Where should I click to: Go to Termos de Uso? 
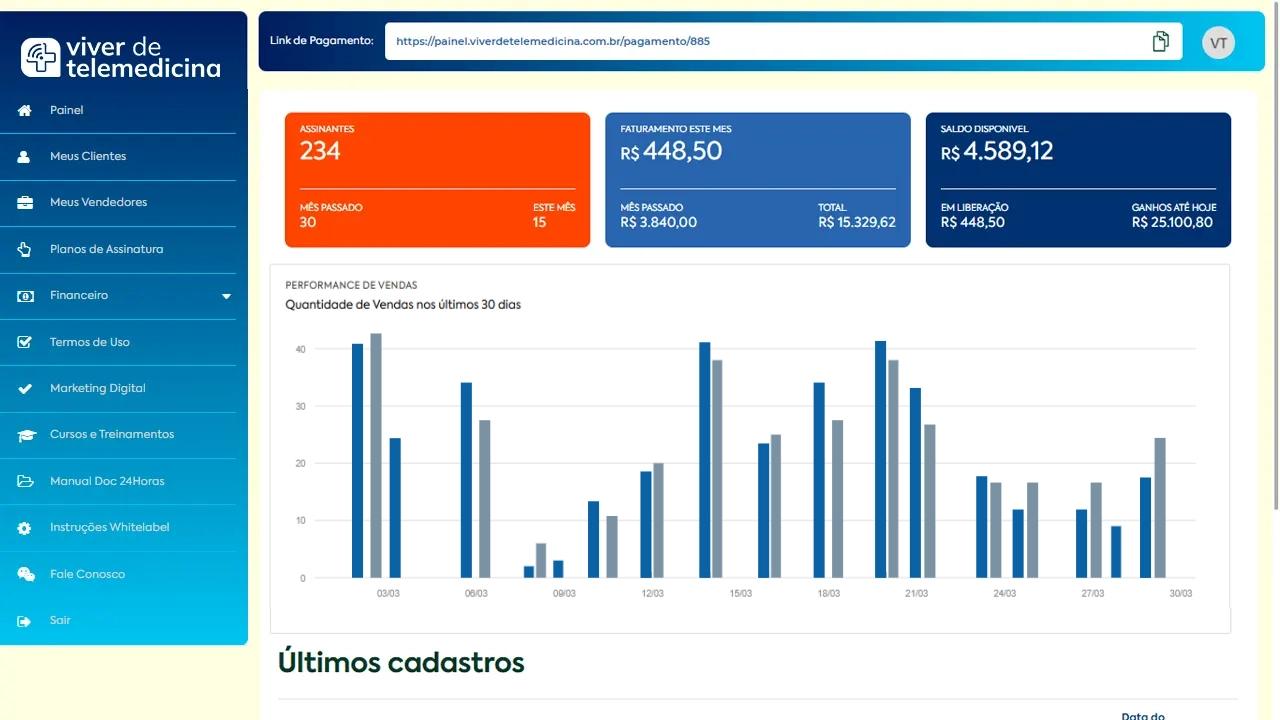point(90,342)
